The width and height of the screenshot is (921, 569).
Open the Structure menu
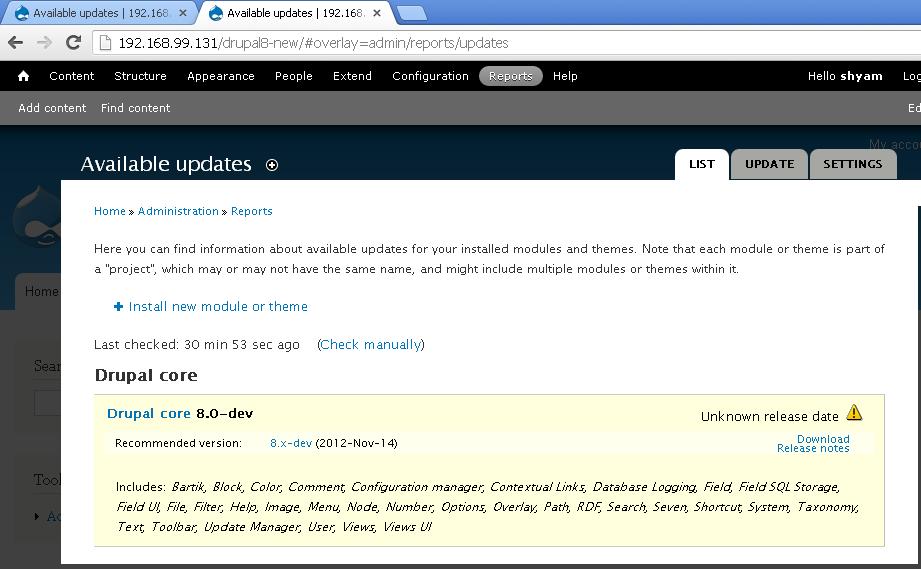140,76
